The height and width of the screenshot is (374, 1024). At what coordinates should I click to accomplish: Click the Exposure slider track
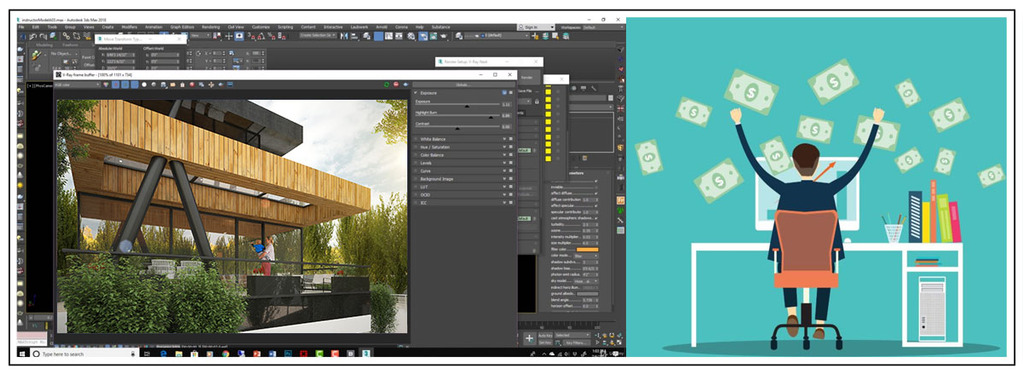click(x=458, y=104)
